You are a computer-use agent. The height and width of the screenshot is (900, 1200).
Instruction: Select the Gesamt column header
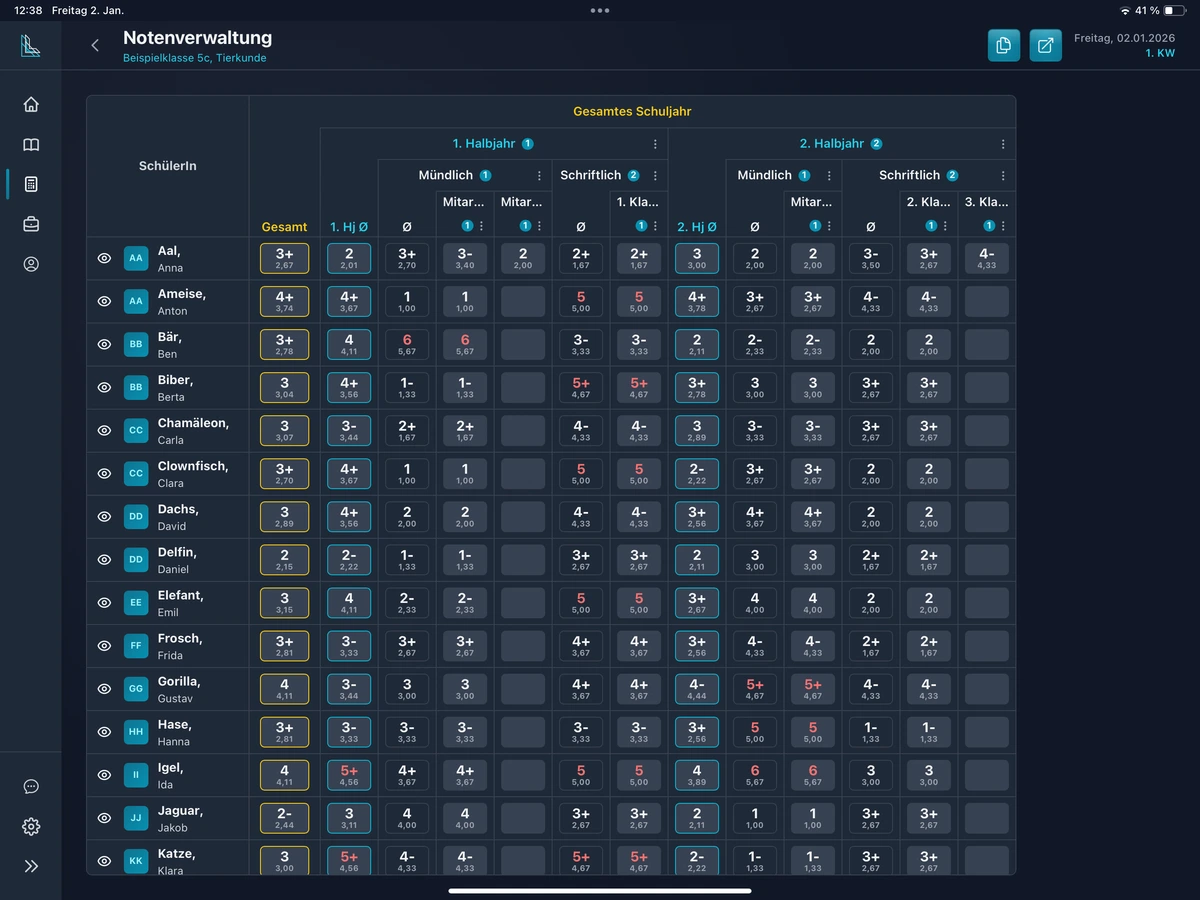pos(284,227)
